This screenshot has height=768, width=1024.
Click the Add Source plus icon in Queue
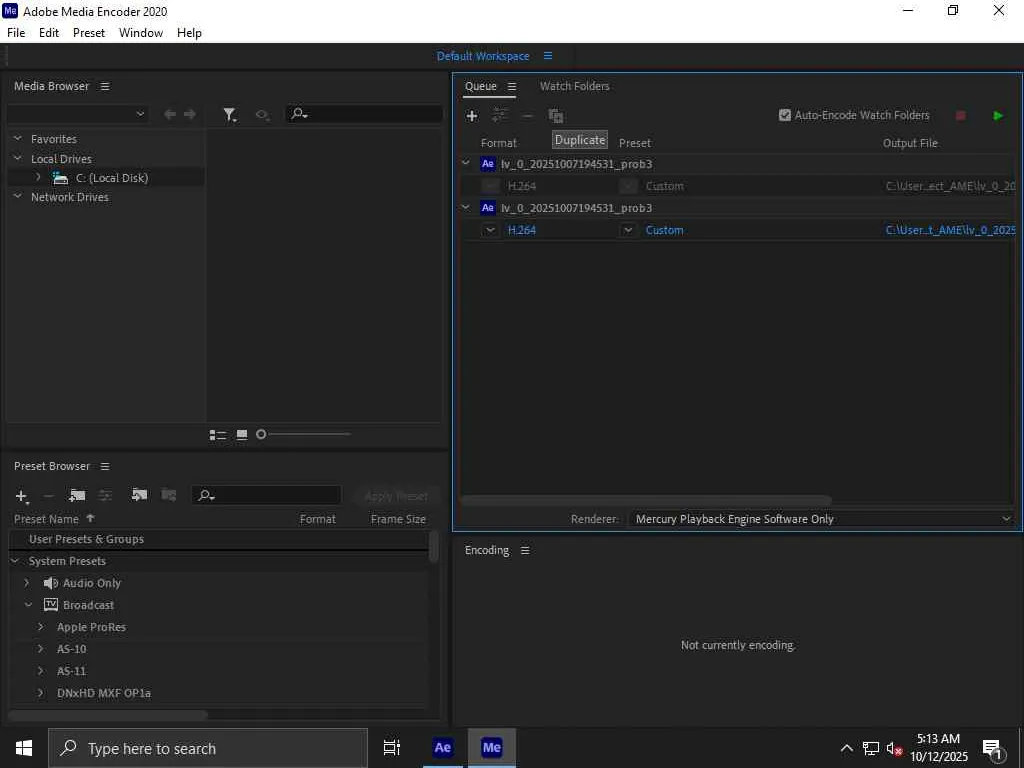[472, 116]
